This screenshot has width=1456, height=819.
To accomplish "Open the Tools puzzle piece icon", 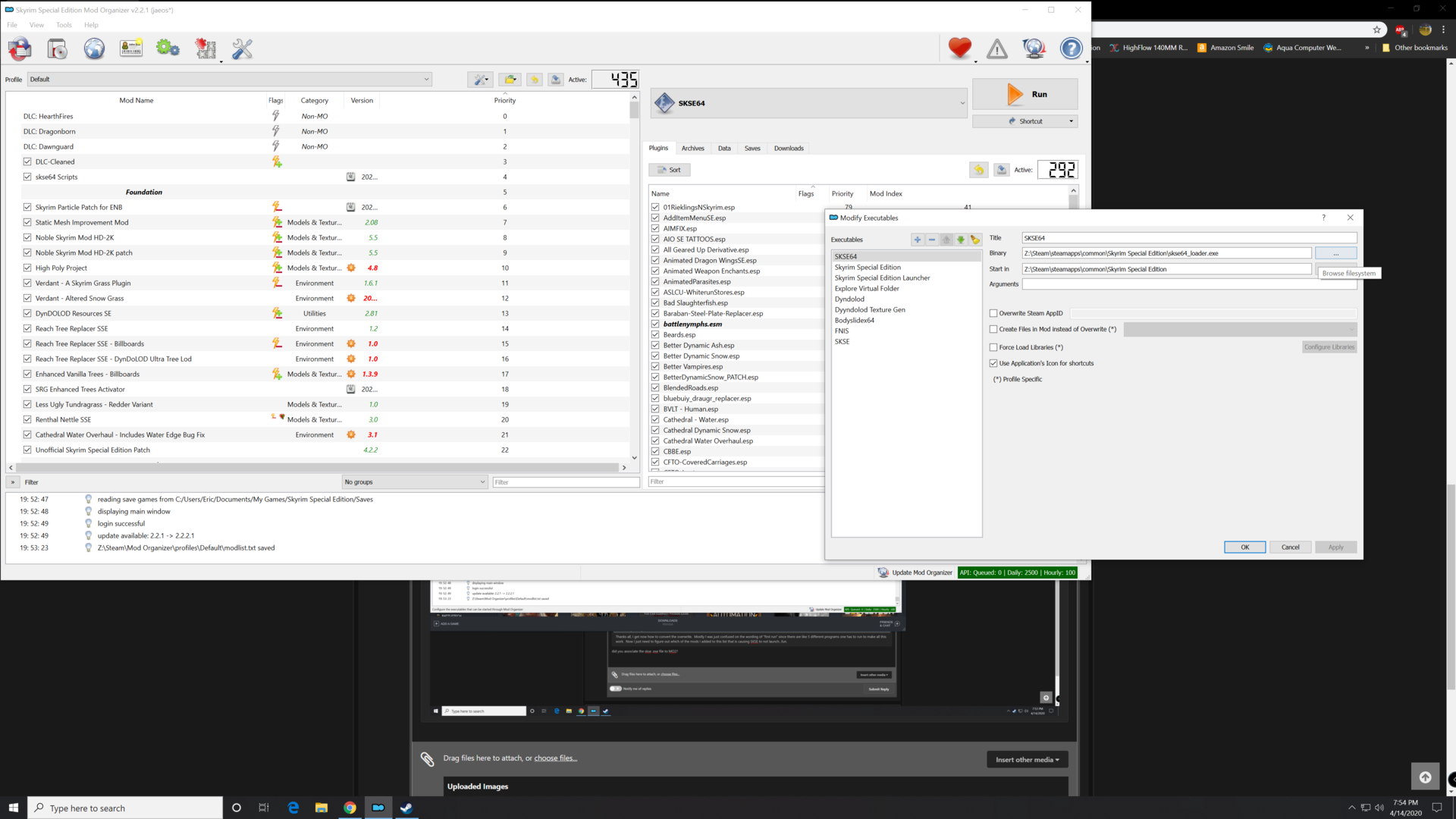I will (206, 49).
